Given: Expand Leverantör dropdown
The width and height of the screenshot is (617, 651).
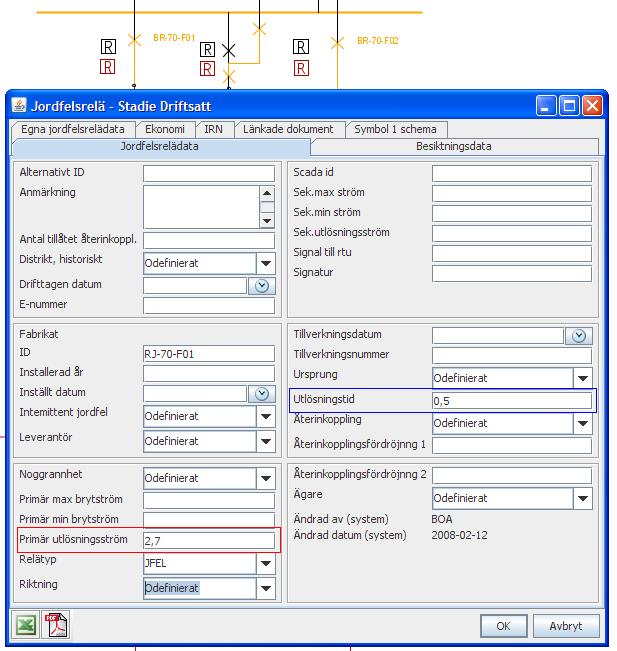Looking at the screenshot, I should pos(266,441).
